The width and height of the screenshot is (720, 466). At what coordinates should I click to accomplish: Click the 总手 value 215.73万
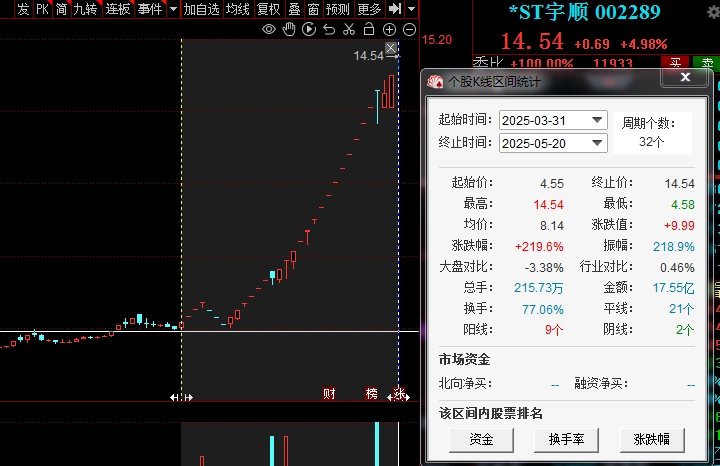coord(538,288)
